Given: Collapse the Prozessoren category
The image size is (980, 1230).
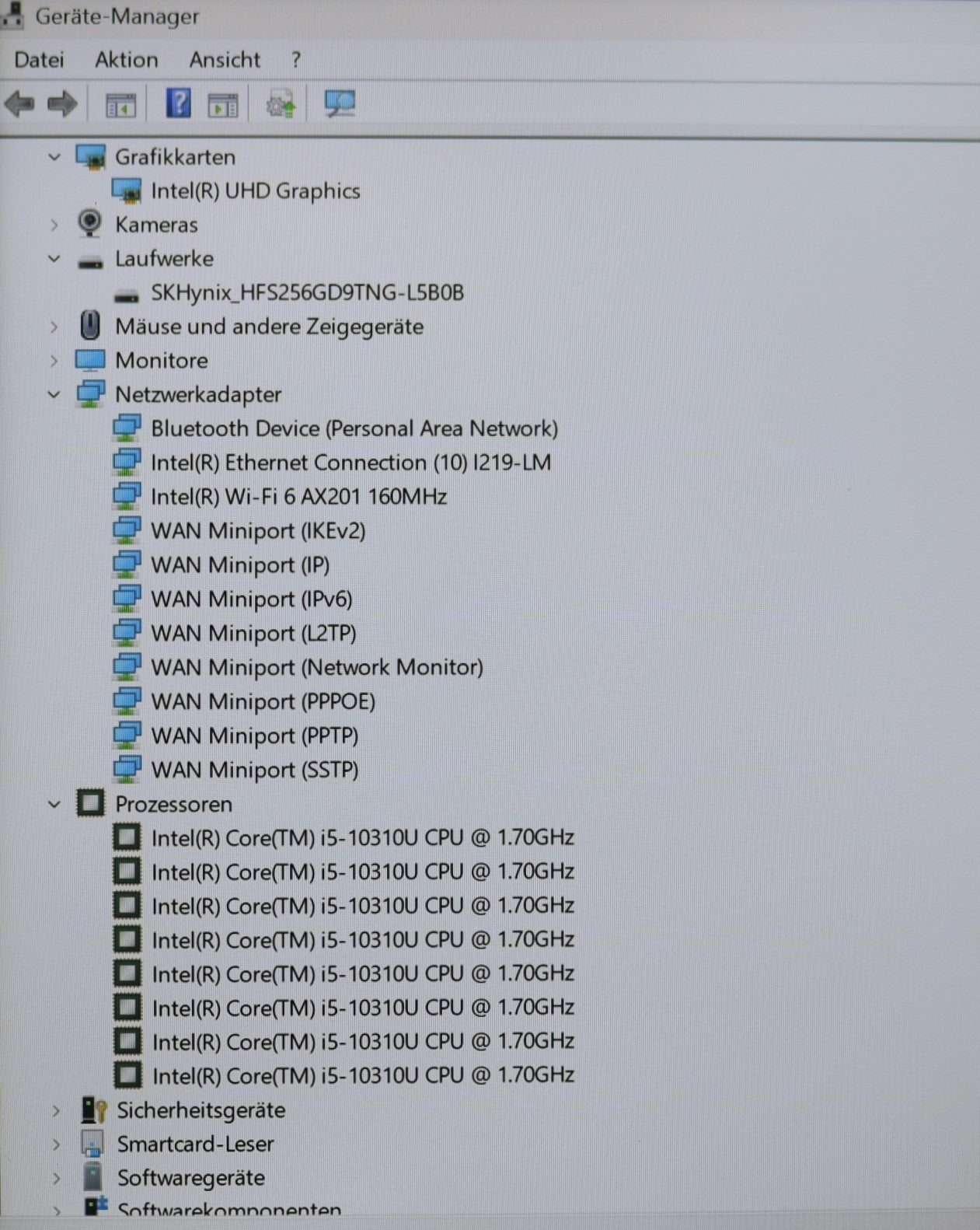Looking at the screenshot, I should click(x=54, y=804).
